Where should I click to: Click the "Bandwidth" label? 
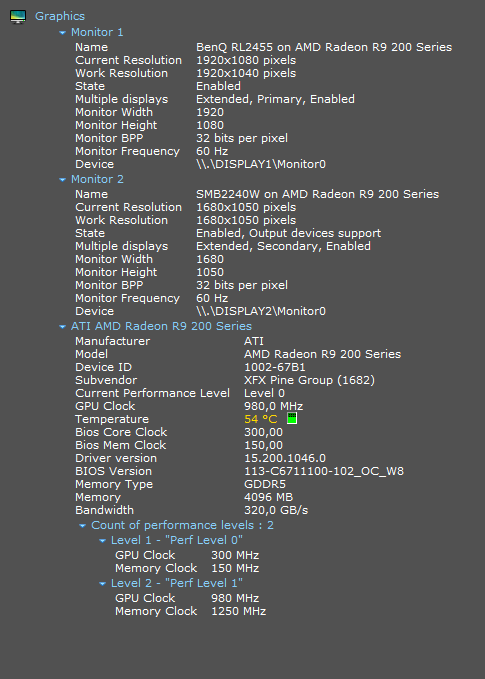[x=104, y=510]
